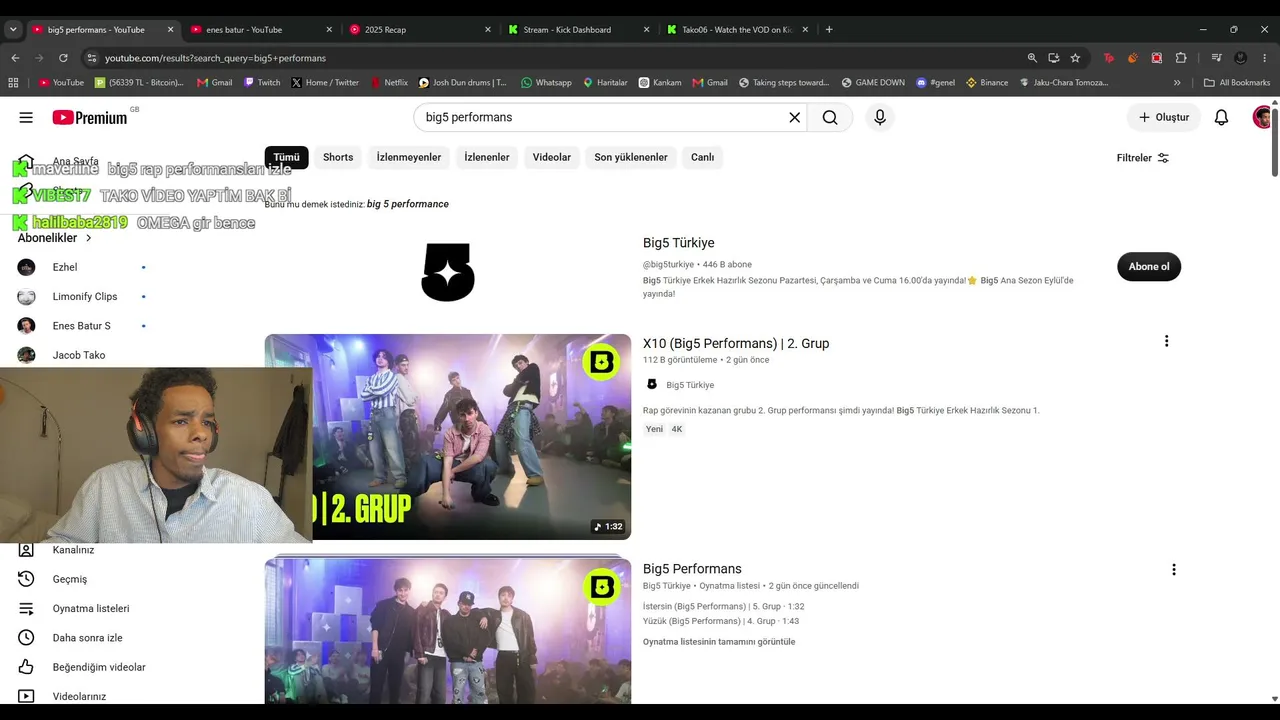Select the Videolar filter chip
Screen dimensions: 1280x720
tap(552, 157)
